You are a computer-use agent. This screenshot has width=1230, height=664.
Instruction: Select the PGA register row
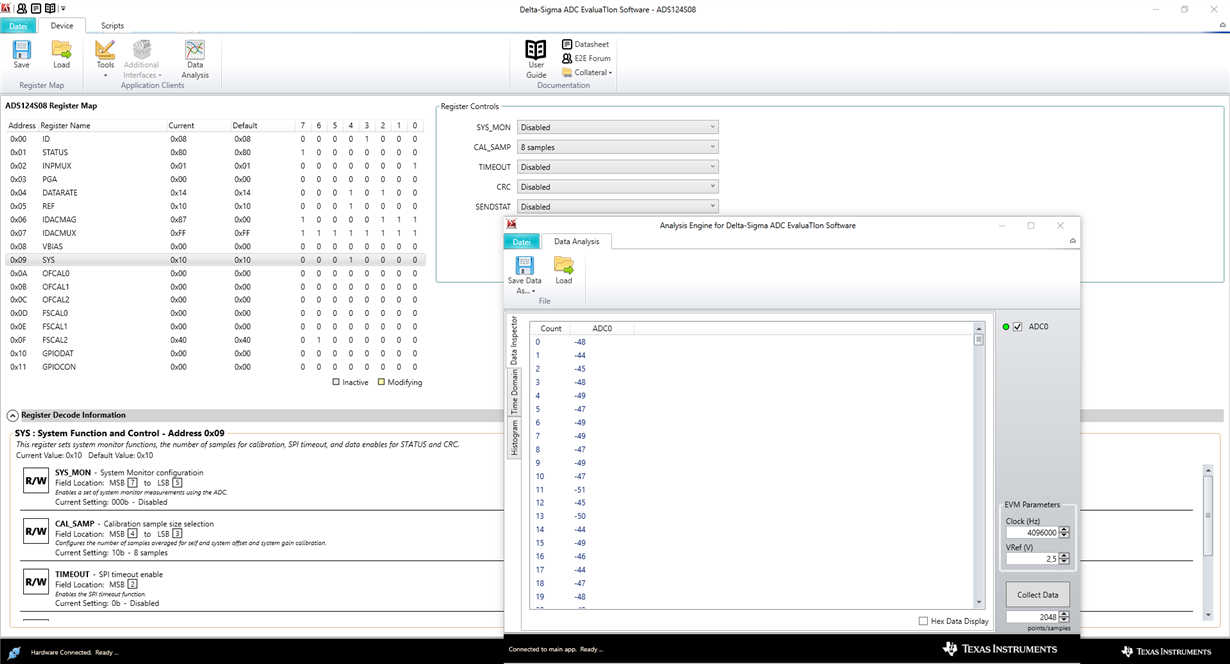coord(215,179)
